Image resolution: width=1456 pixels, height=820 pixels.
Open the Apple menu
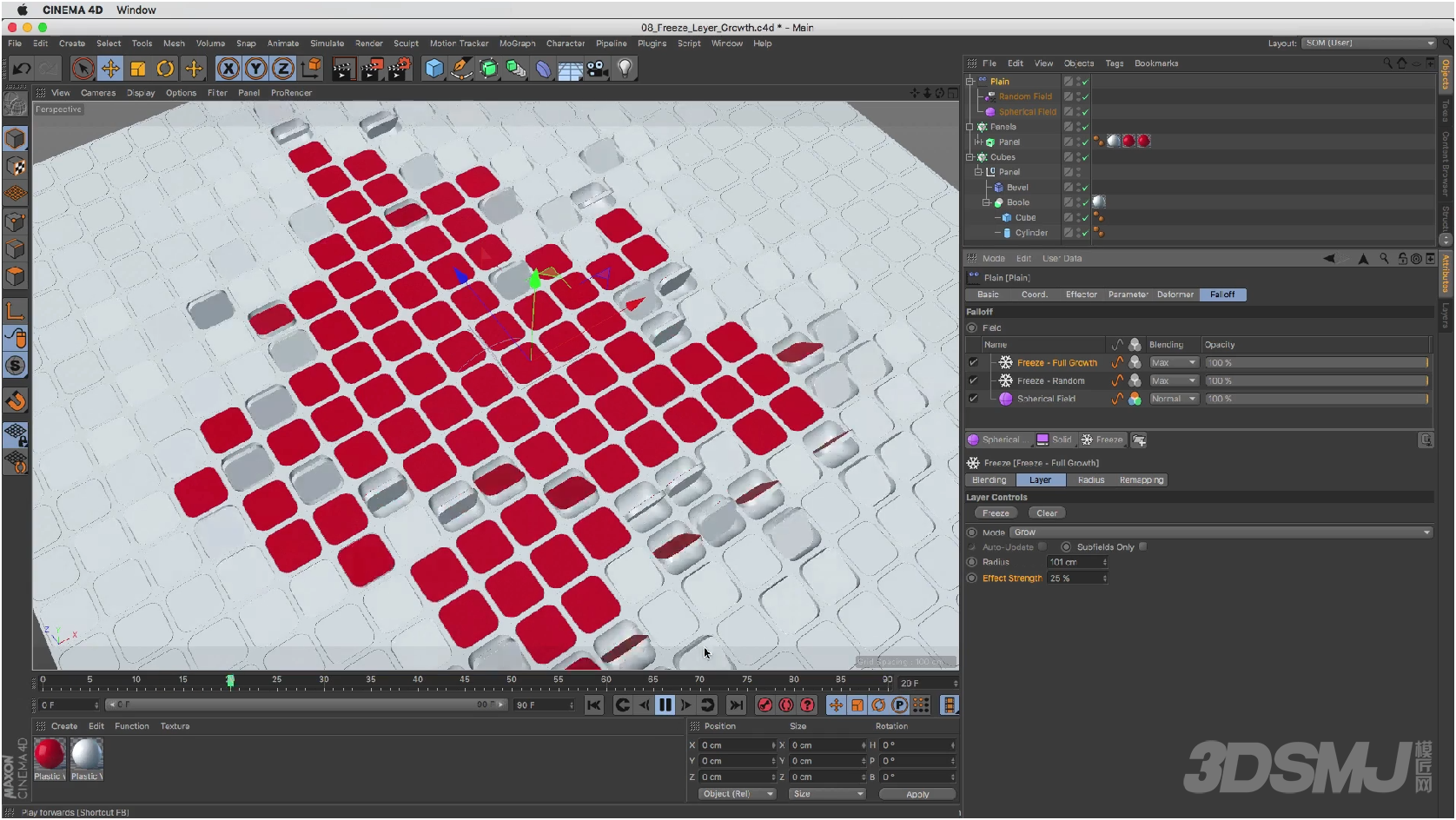coord(23,10)
